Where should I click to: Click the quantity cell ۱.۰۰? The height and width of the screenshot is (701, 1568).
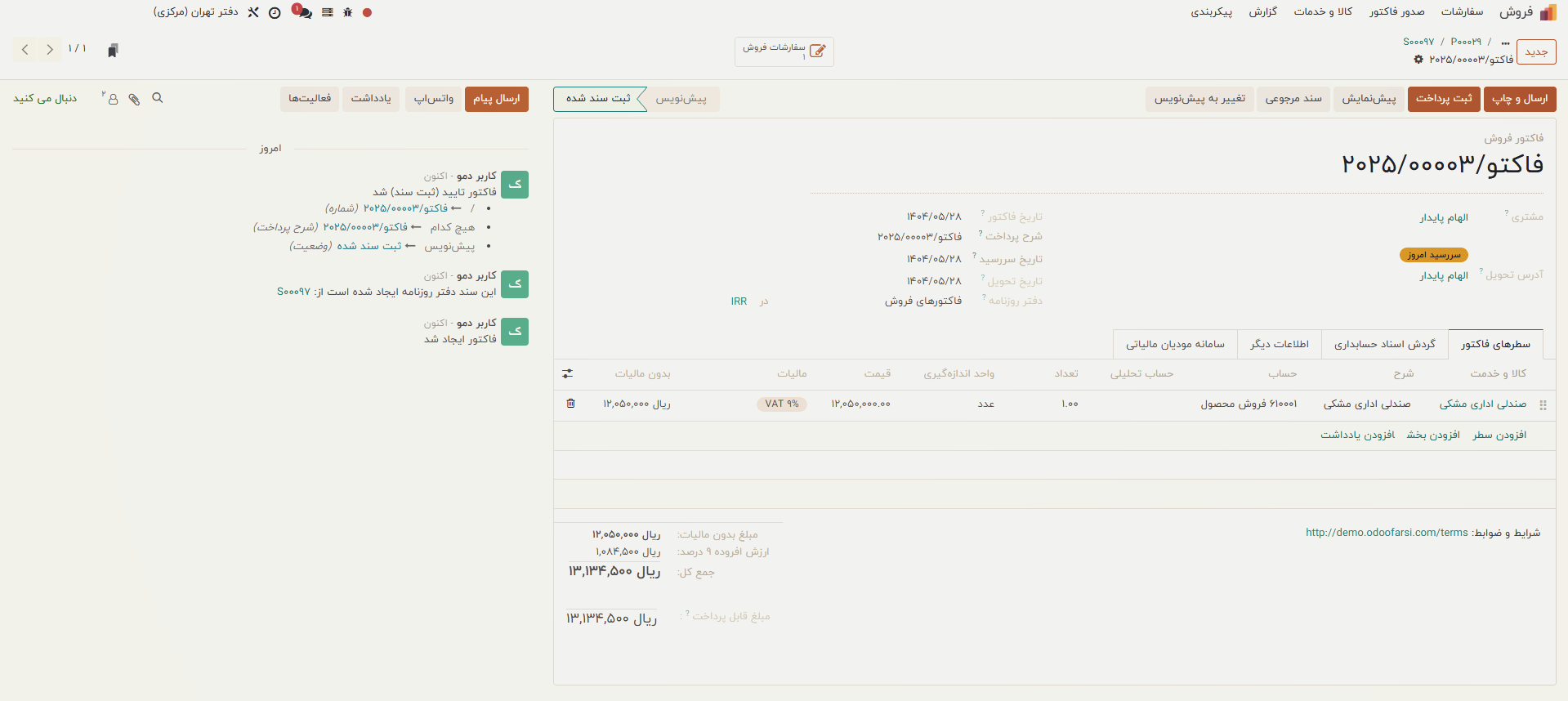point(1070,404)
